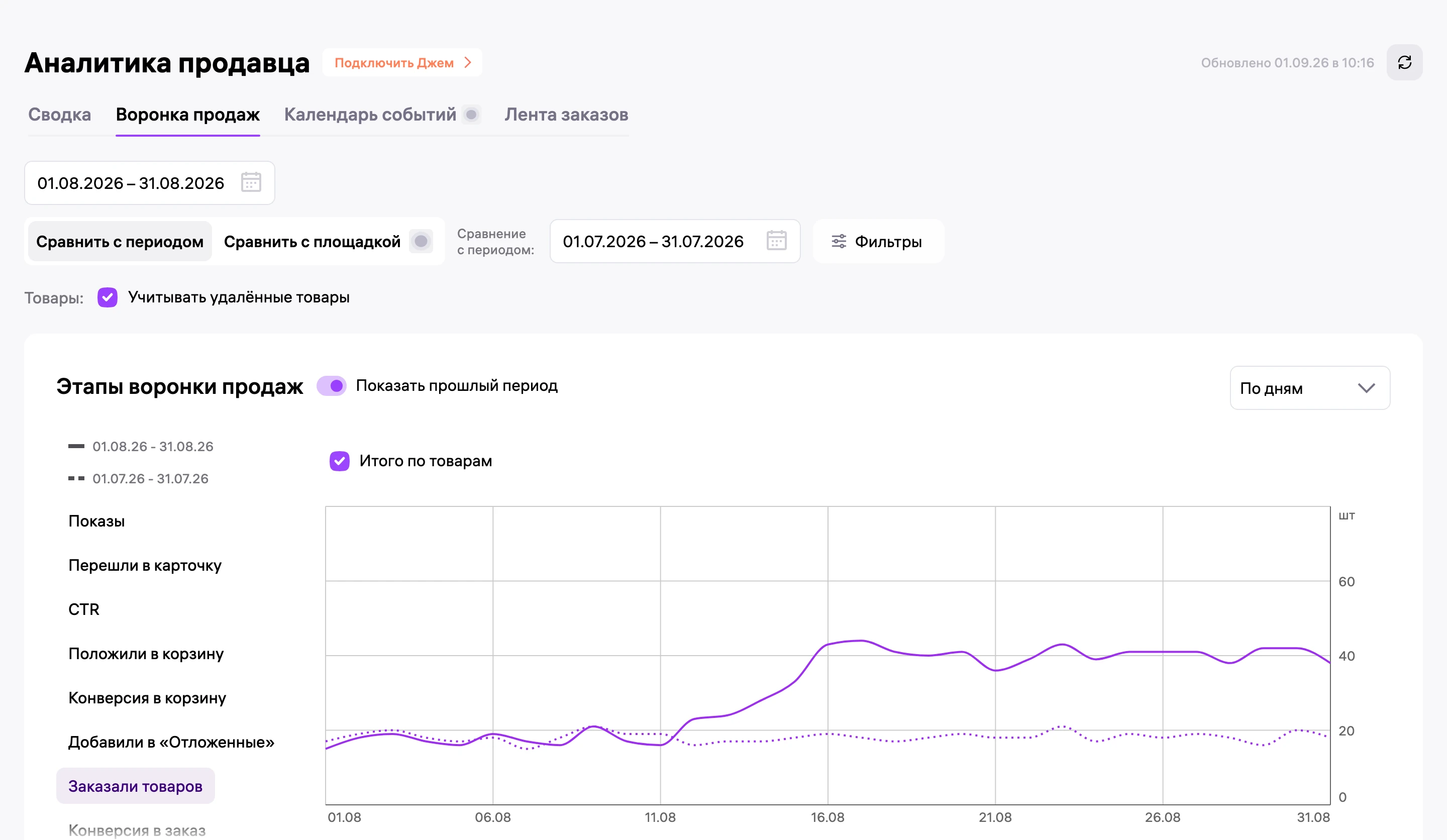This screenshot has height=840, width=1447.
Task: Open calendar icon for main date range
Action: click(251, 182)
